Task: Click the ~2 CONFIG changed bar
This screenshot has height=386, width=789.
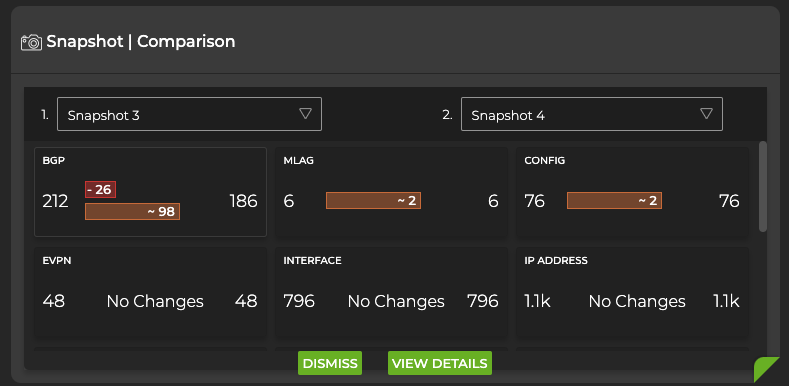Action: [614, 201]
